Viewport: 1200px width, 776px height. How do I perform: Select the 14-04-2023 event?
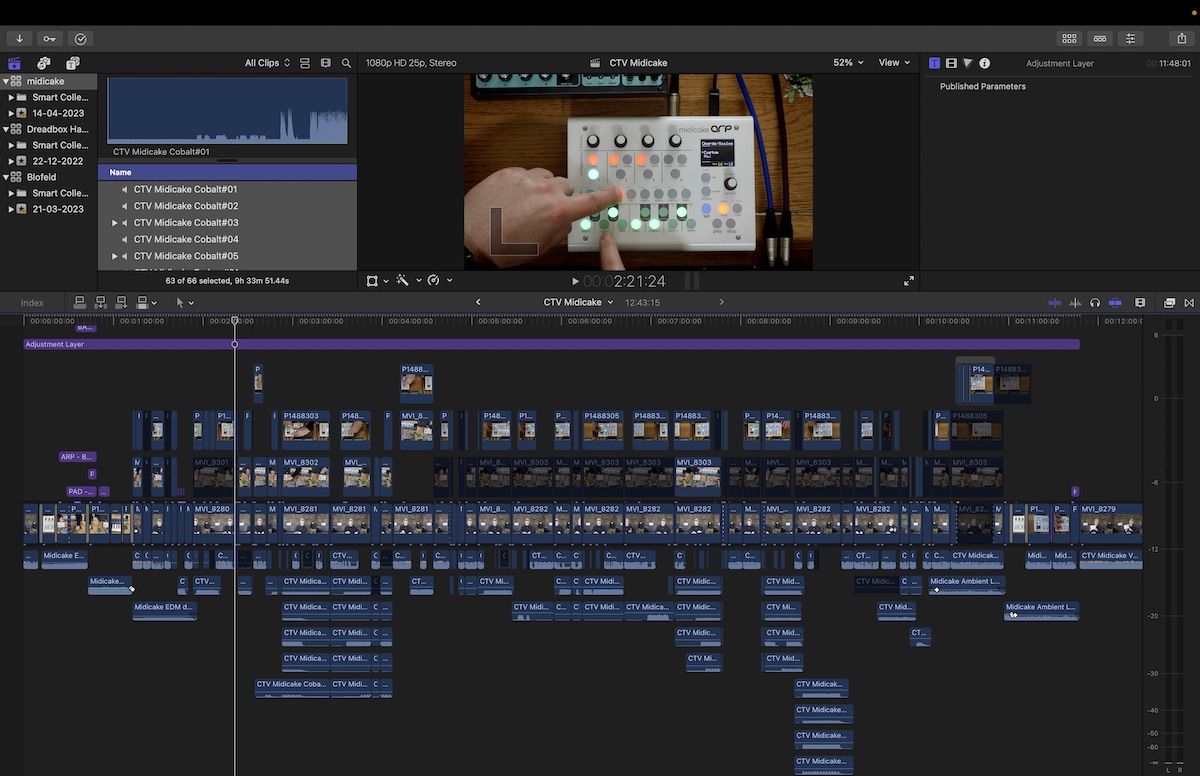coord(57,113)
